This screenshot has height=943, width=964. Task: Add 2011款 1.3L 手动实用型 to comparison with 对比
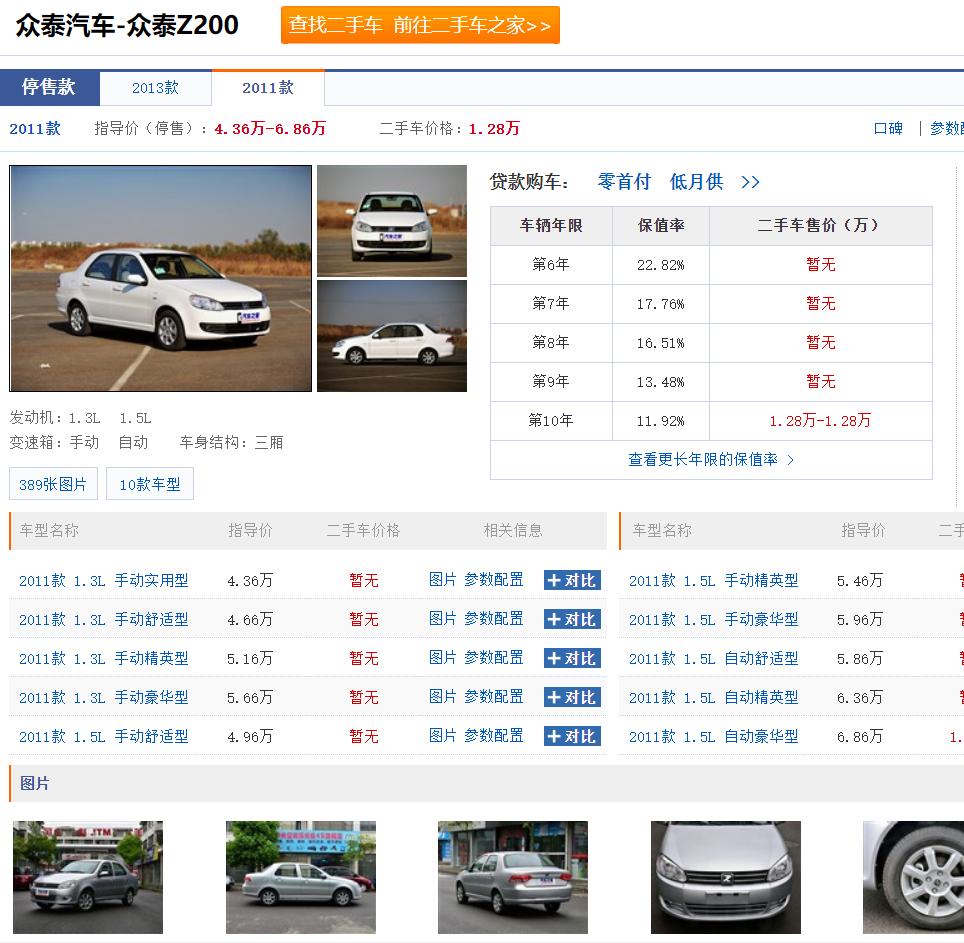tap(571, 580)
